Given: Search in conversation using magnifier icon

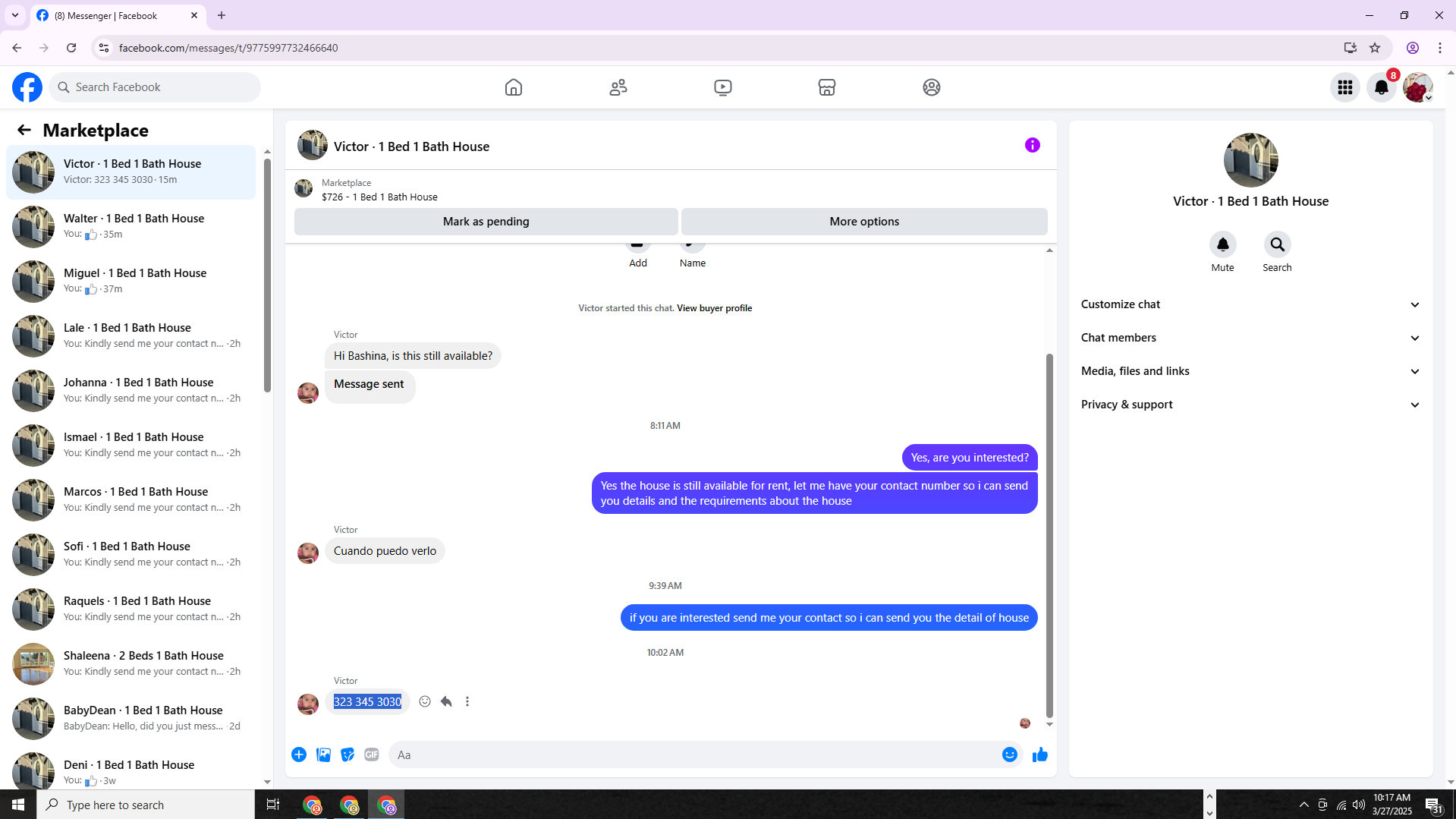Looking at the screenshot, I should tap(1277, 244).
